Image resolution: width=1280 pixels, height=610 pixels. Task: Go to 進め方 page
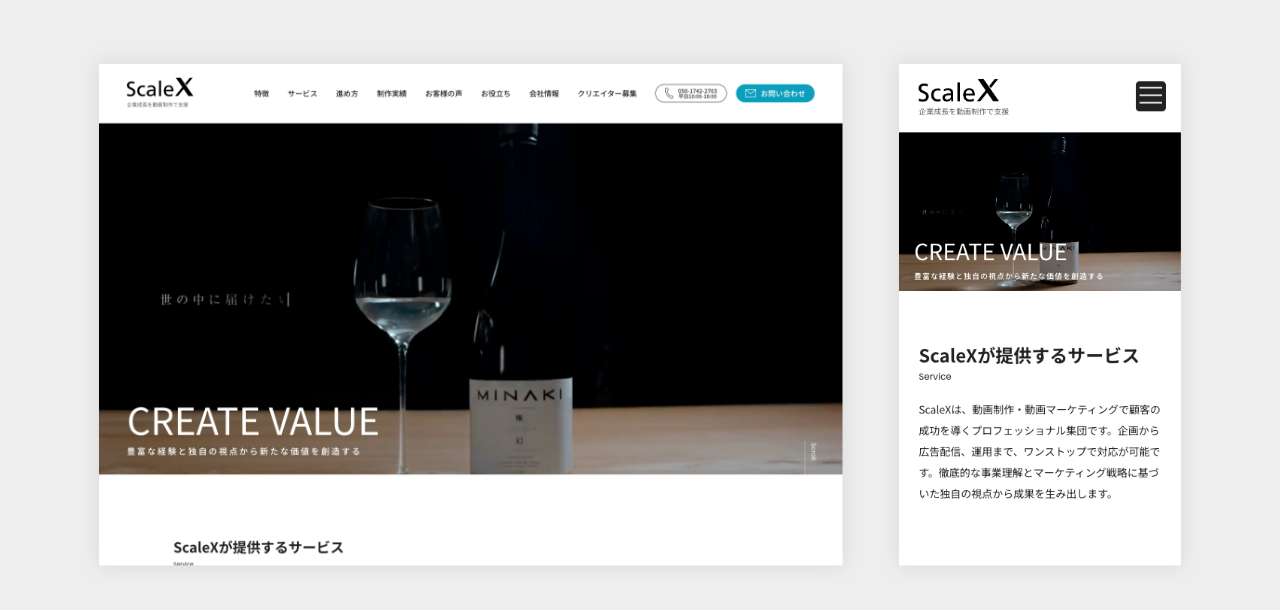coord(347,93)
